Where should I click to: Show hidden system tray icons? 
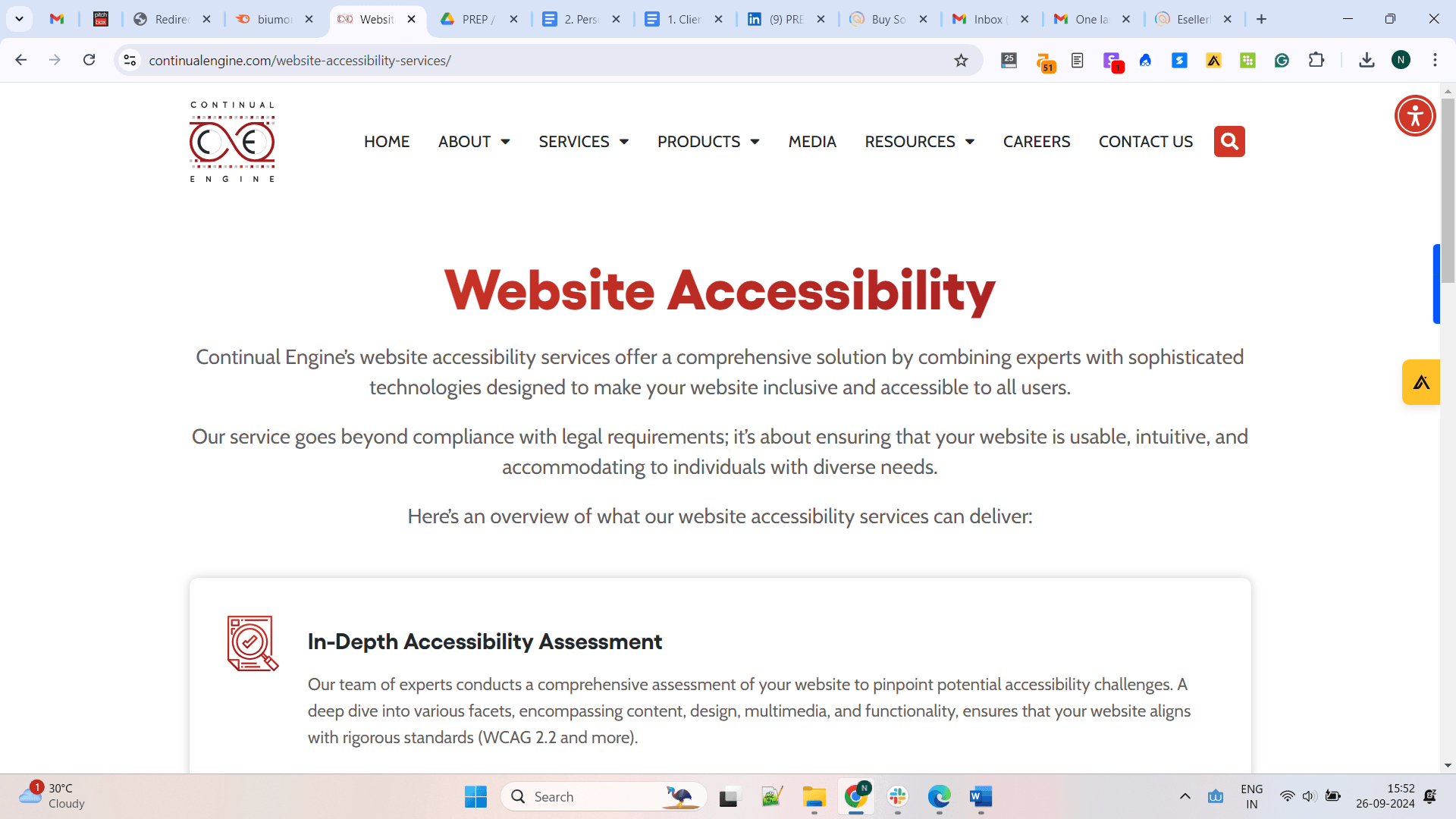point(1185,796)
